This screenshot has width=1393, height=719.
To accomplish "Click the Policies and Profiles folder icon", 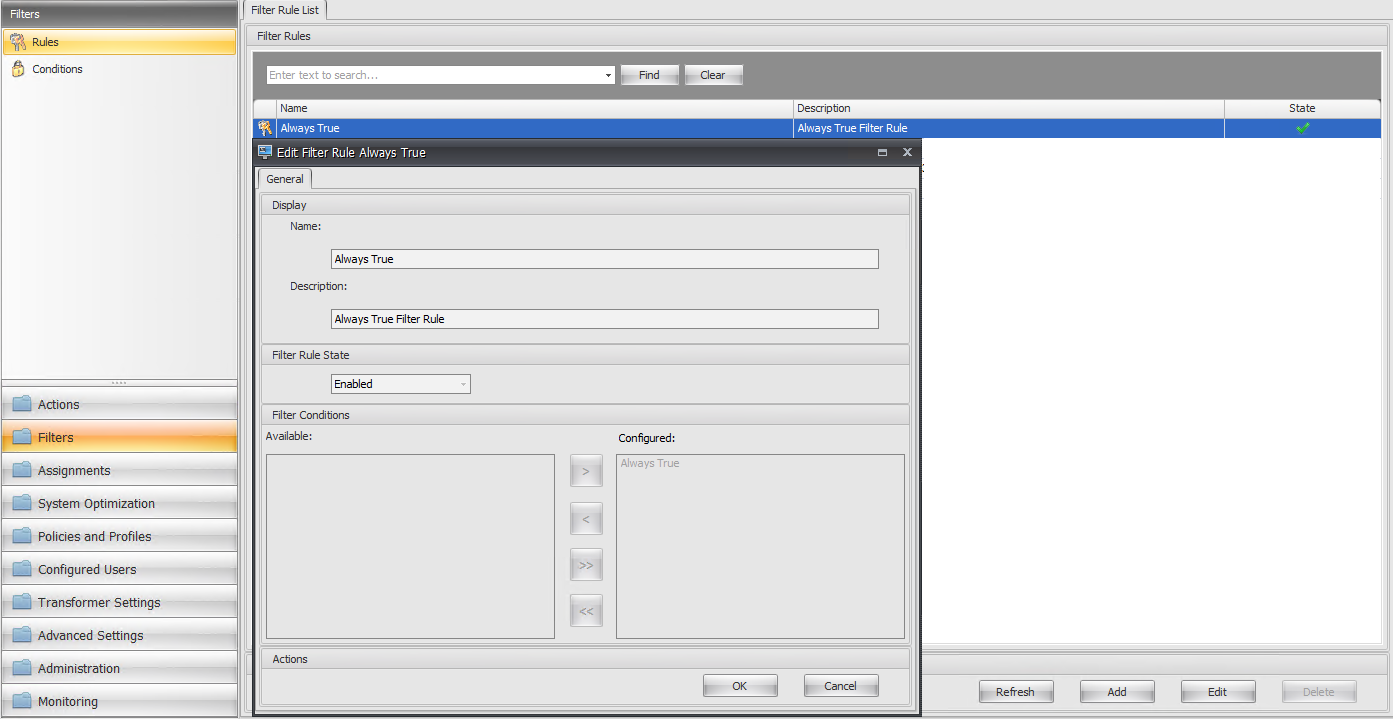I will pos(22,537).
